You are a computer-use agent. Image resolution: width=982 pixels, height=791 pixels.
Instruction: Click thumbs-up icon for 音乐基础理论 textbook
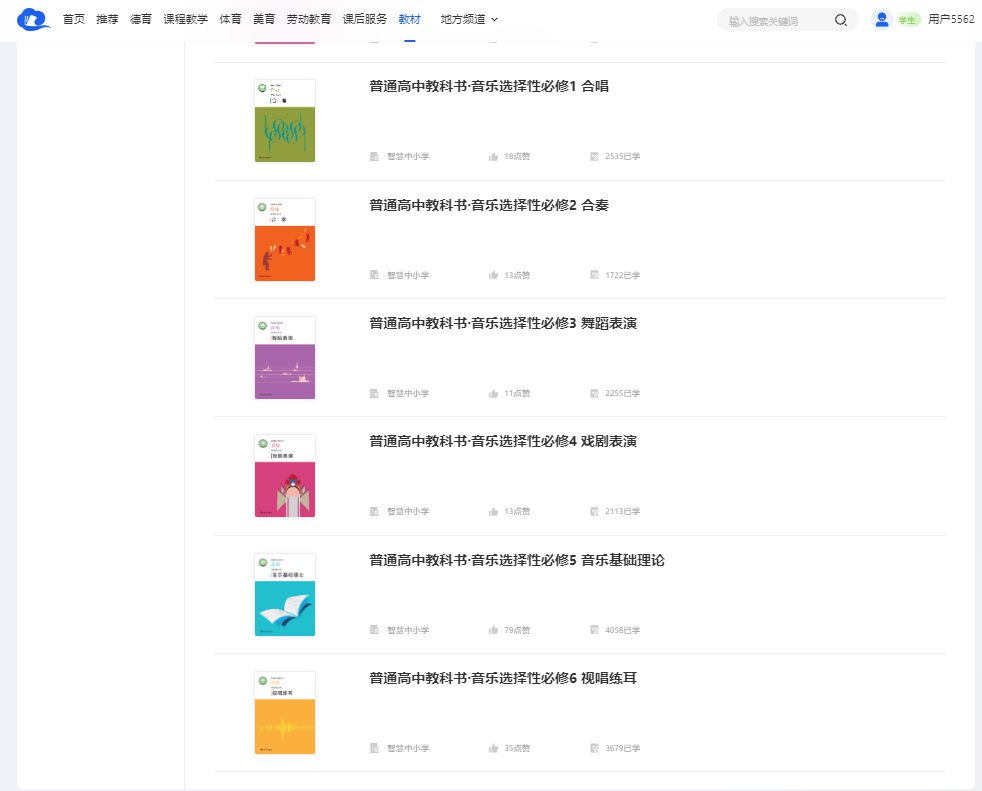493,630
